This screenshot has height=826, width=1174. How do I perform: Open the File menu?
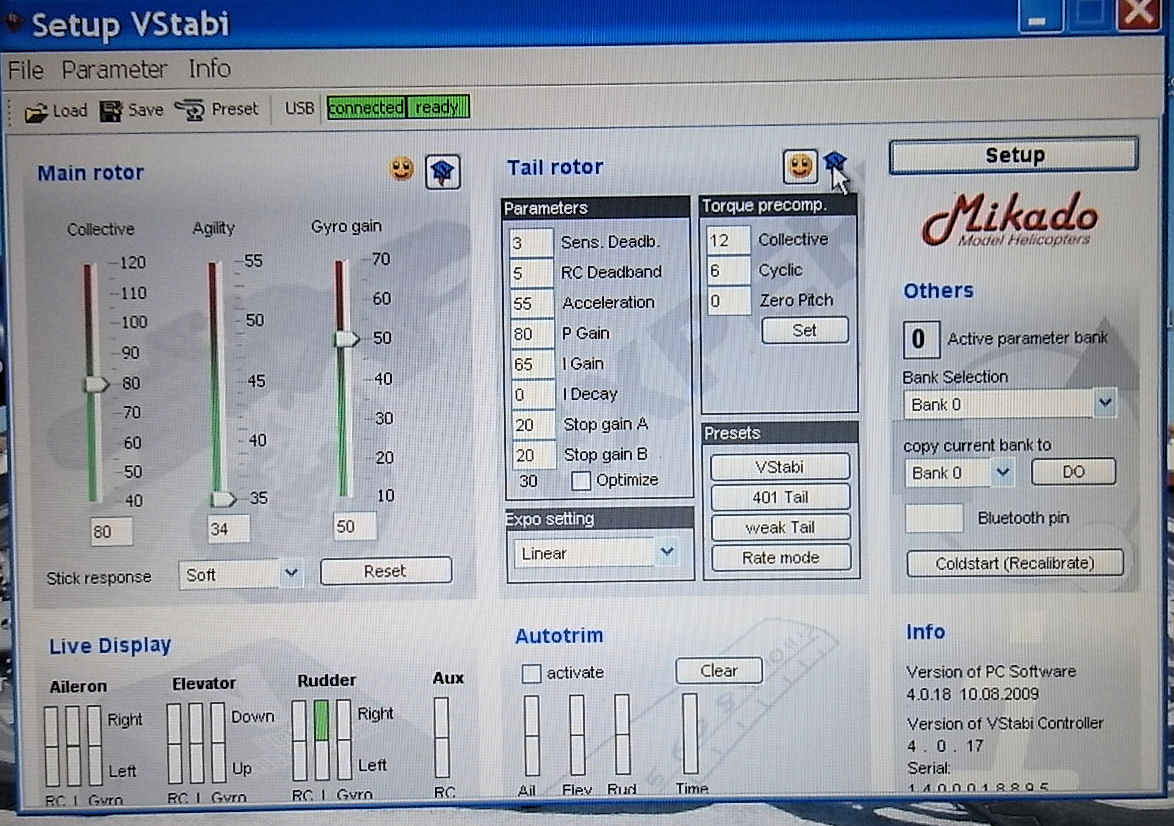pyautogui.click(x=25, y=70)
